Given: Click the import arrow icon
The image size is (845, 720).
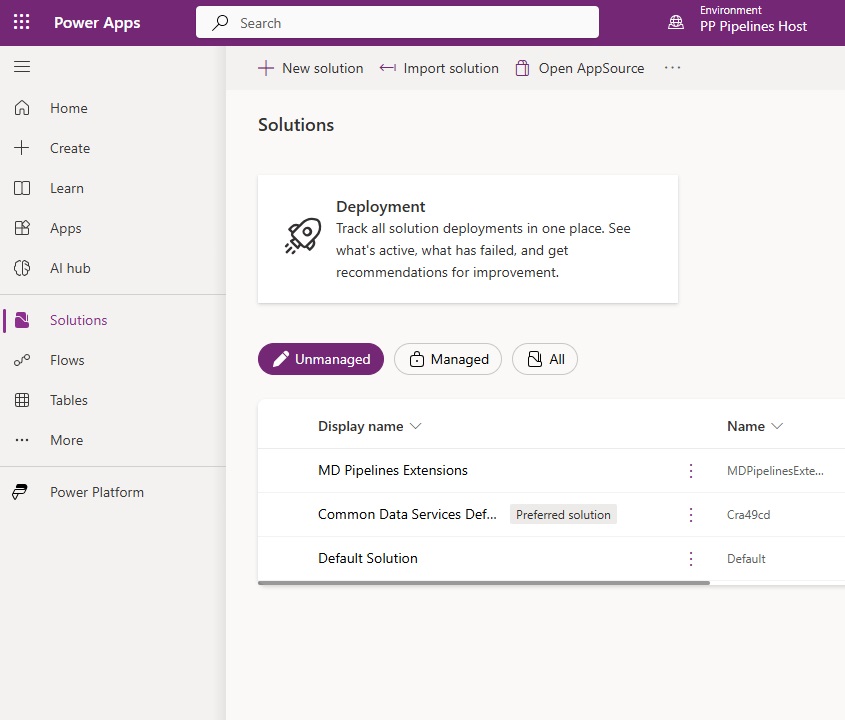Looking at the screenshot, I should click(x=387, y=68).
